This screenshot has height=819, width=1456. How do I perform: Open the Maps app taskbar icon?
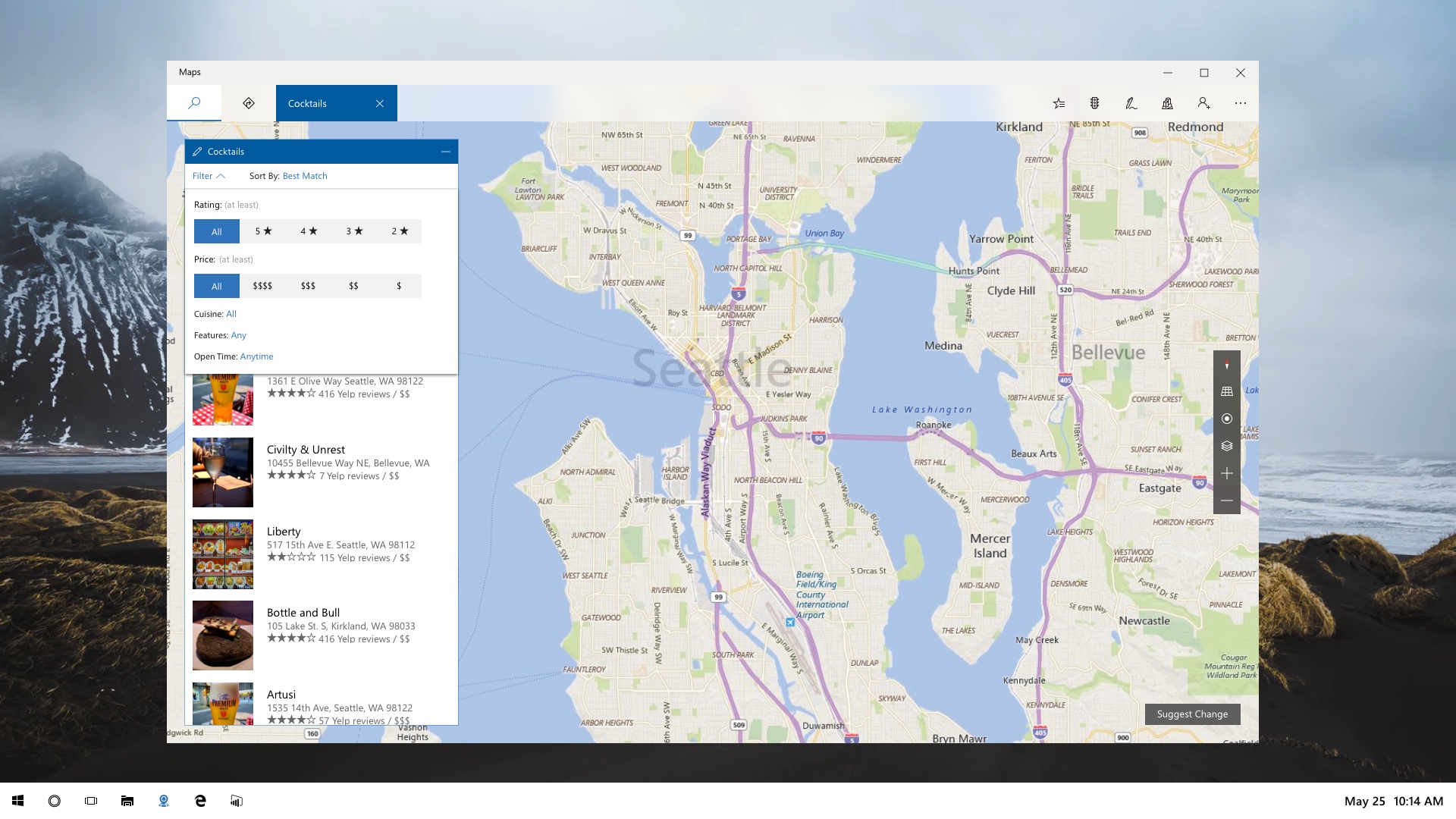coord(164,801)
